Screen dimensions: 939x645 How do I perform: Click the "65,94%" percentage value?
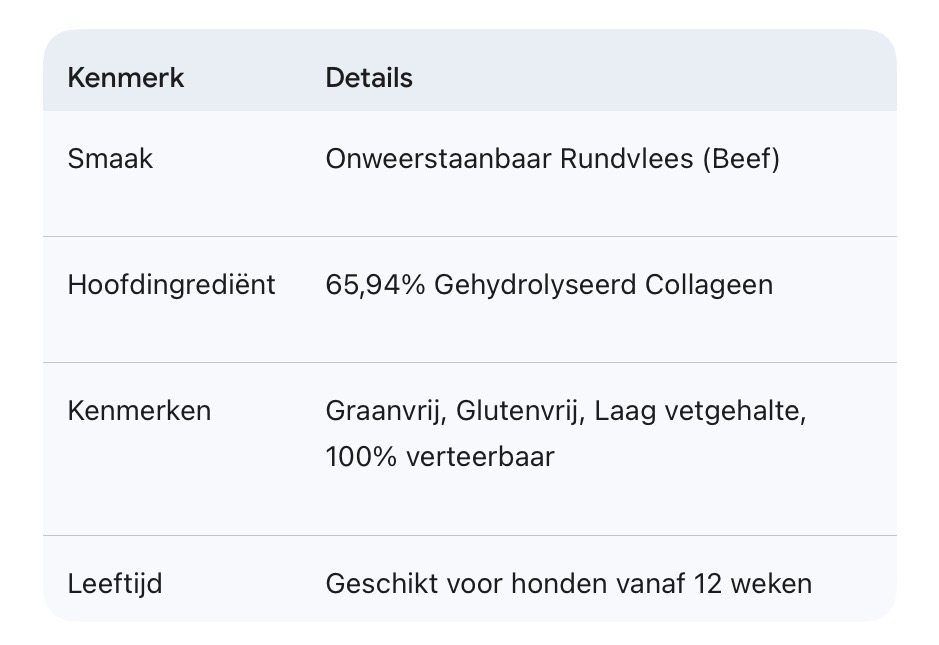375,285
